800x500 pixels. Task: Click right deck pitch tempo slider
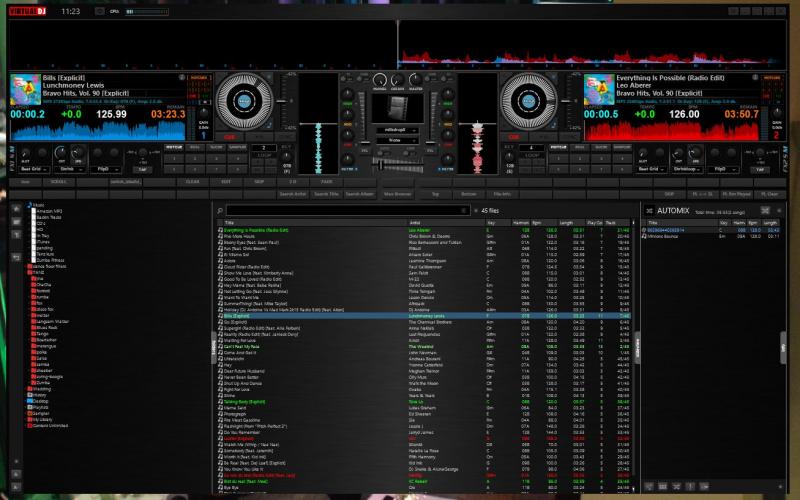coord(566,101)
